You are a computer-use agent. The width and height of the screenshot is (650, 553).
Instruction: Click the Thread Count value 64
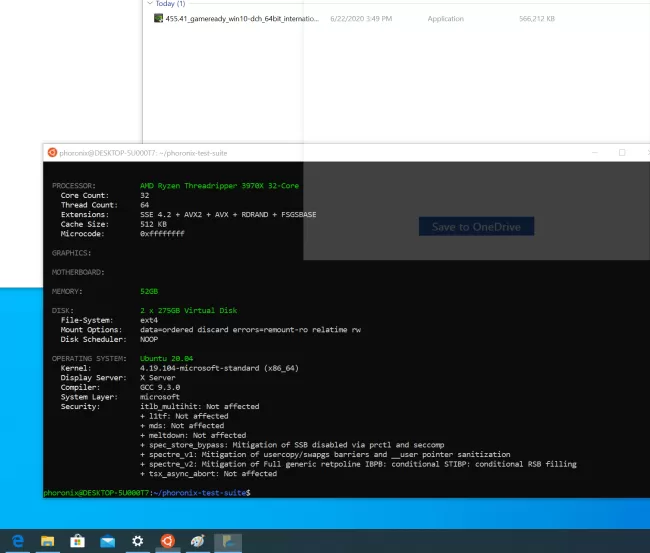[x=144, y=205]
